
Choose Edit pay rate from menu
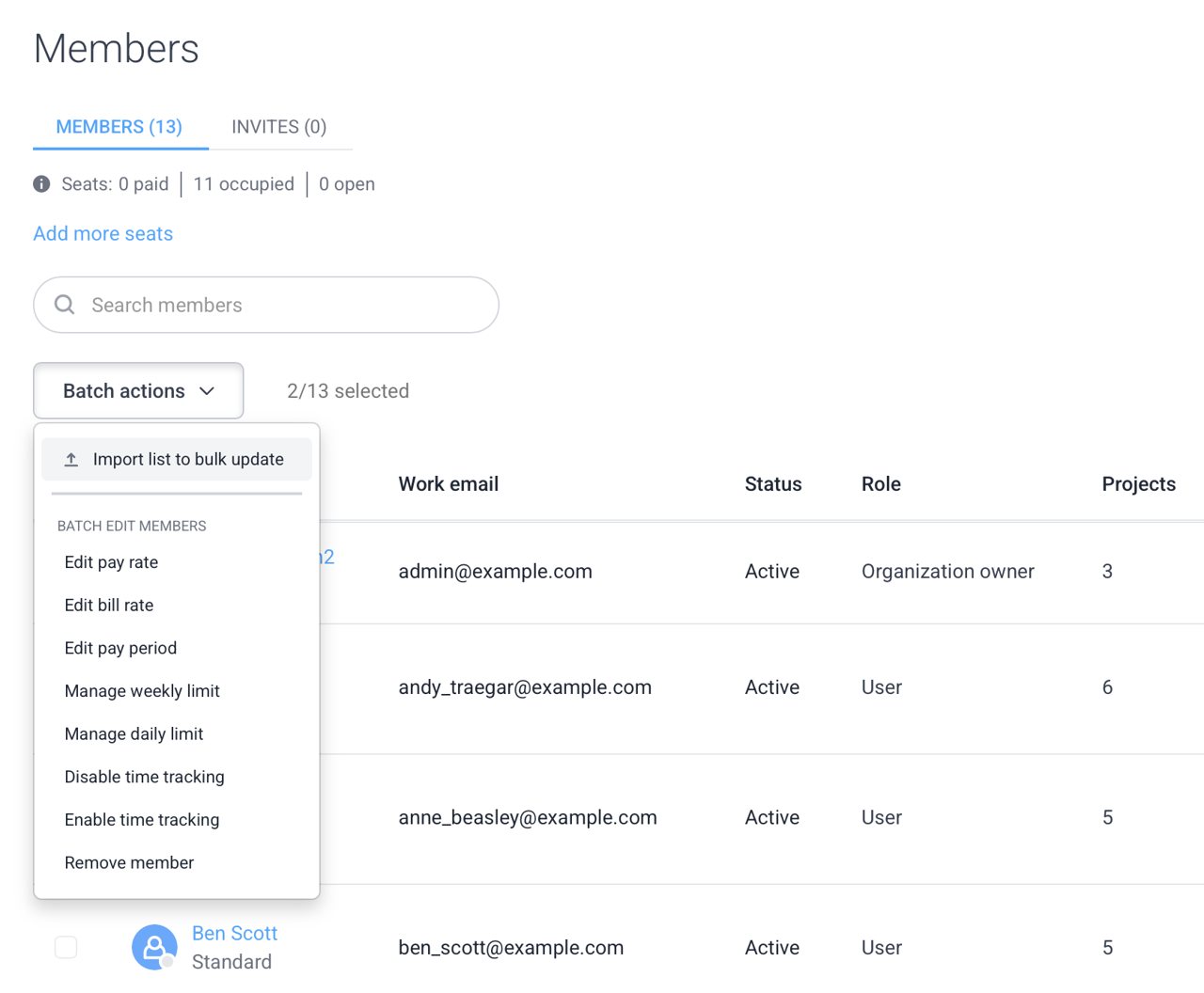[111, 562]
